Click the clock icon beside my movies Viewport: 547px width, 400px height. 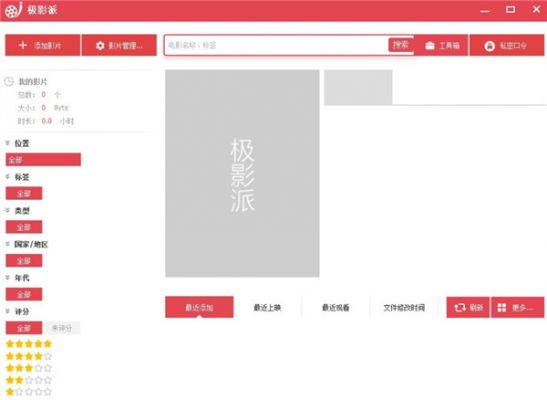pos(9,82)
